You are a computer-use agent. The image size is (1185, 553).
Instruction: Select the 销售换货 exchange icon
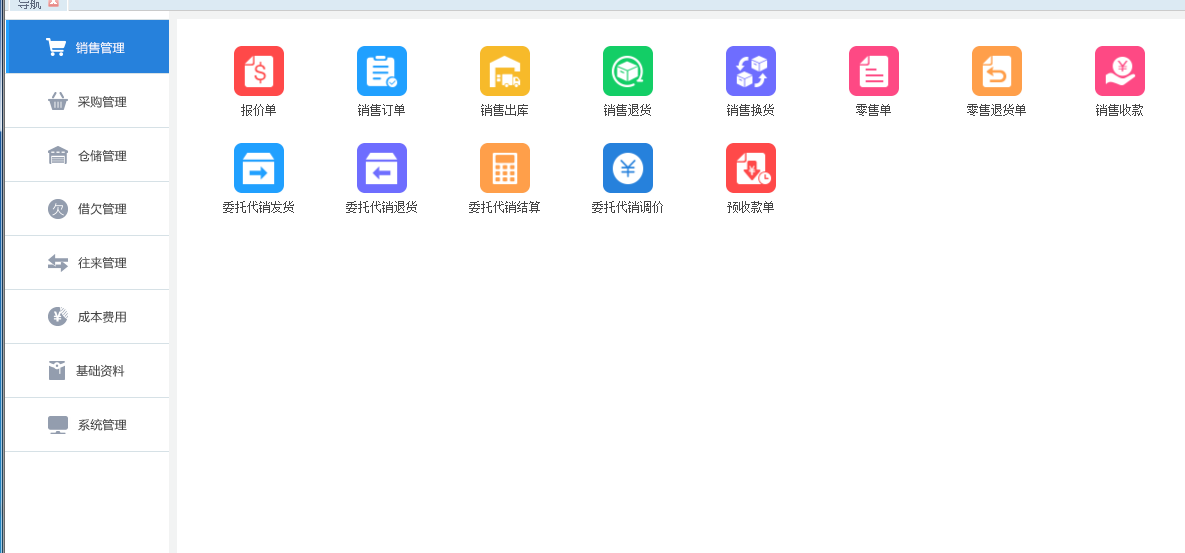(x=750, y=71)
